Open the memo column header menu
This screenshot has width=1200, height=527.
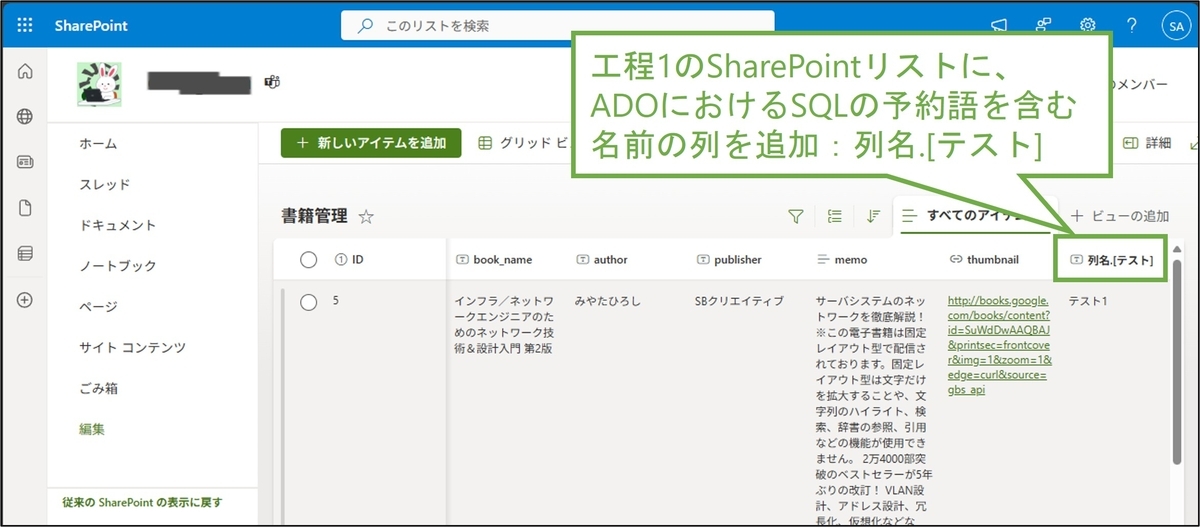(x=843, y=260)
